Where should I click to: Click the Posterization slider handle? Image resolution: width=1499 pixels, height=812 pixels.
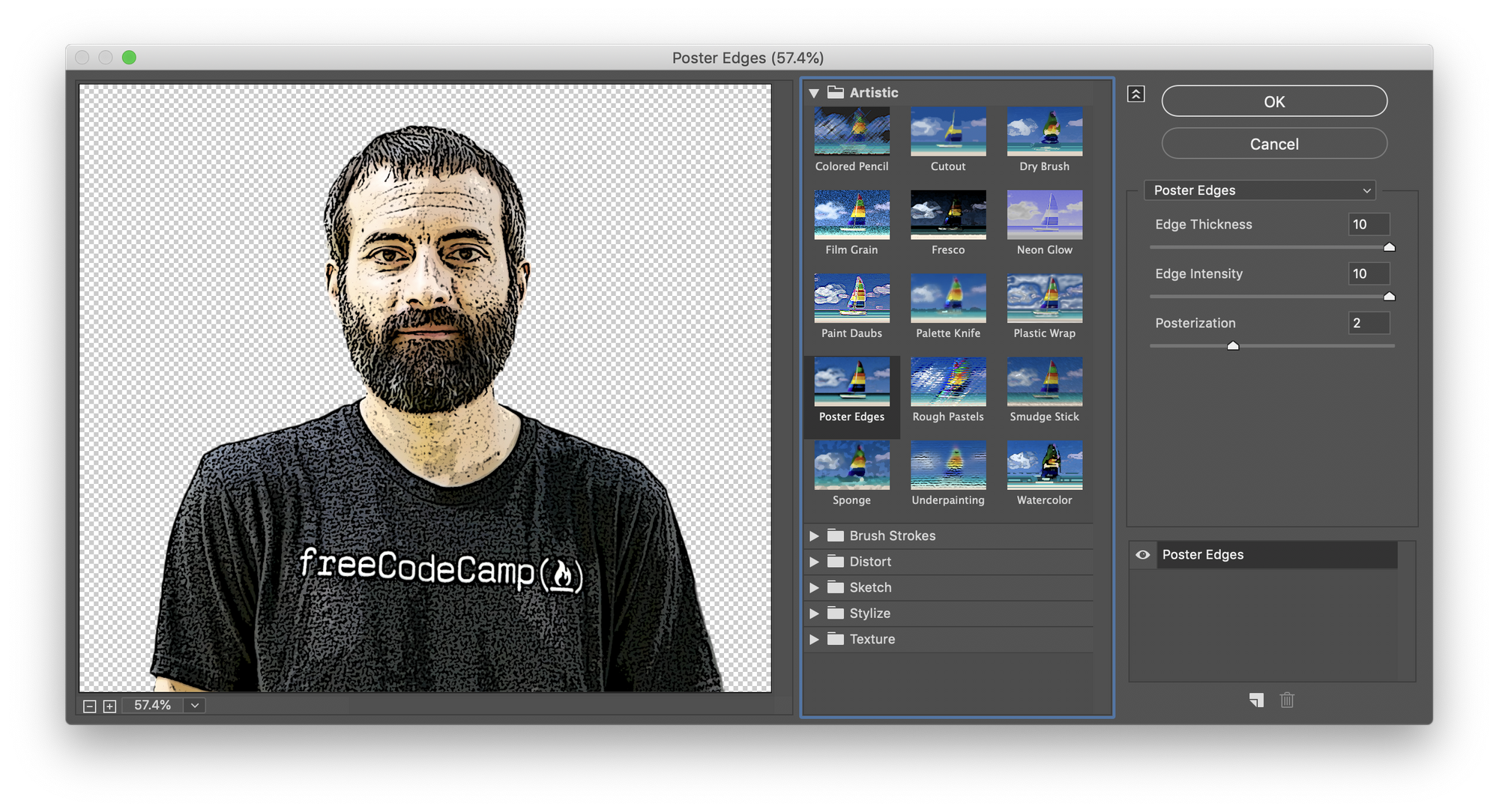tap(1233, 346)
